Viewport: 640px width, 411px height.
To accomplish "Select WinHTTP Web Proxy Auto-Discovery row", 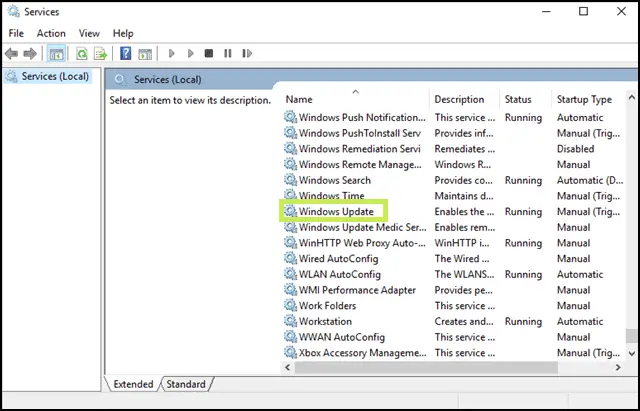I will [x=453, y=243].
